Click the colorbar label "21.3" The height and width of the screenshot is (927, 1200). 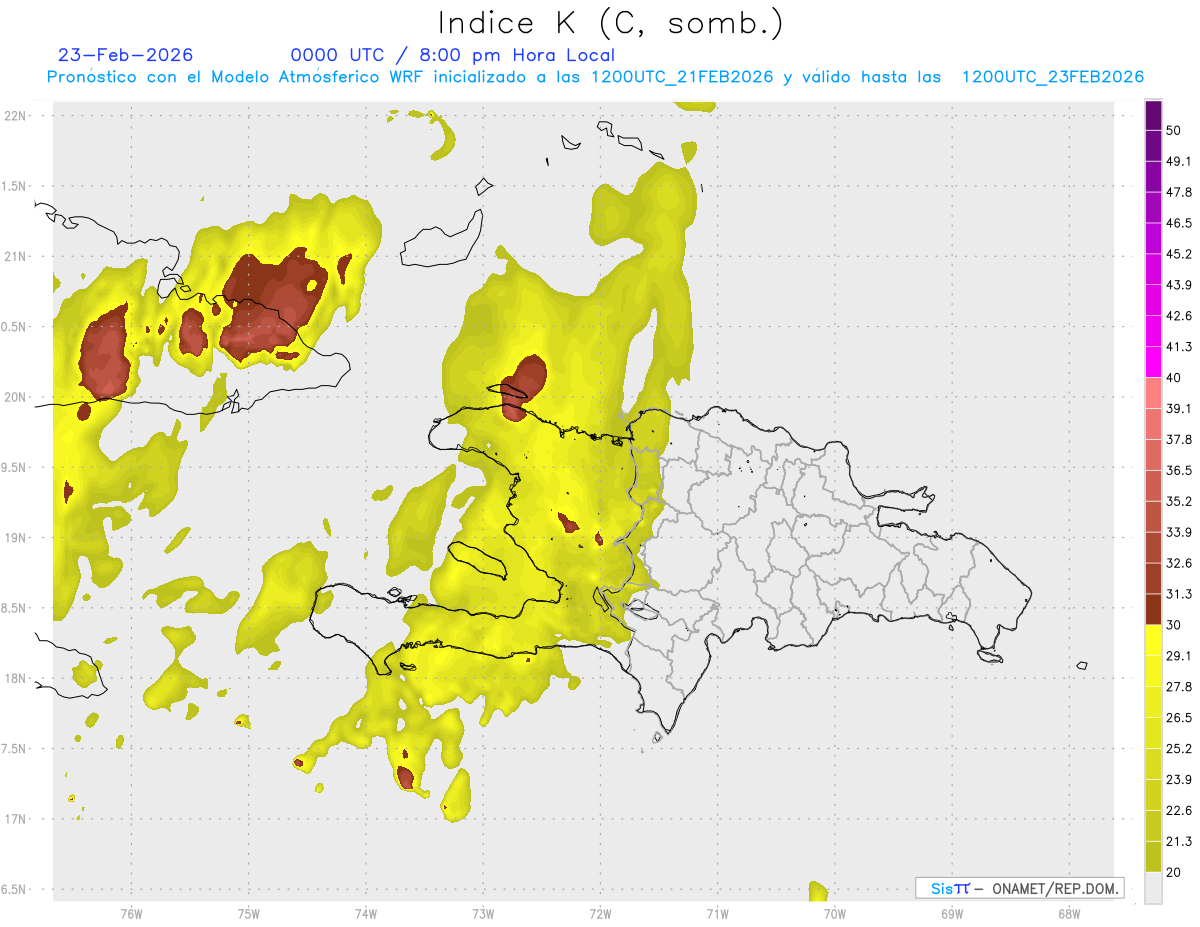[x=1179, y=841]
